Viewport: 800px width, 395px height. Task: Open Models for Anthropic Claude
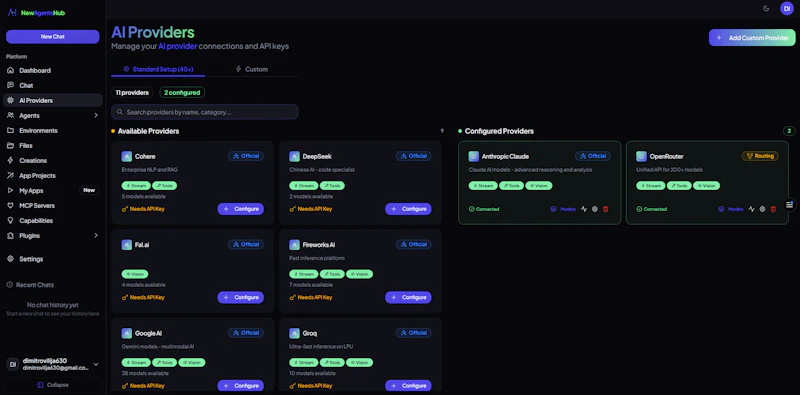tap(563, 209)
